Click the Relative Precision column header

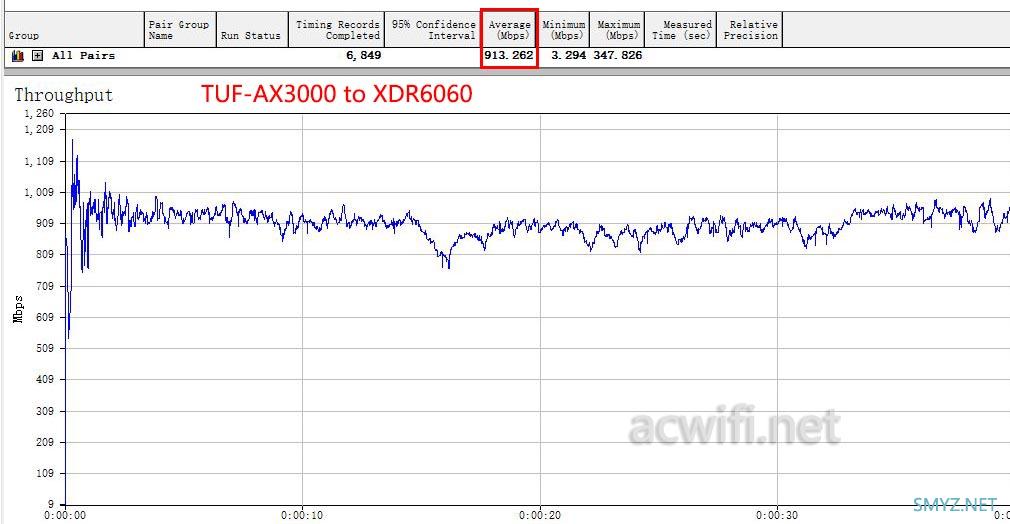[750, 30]
